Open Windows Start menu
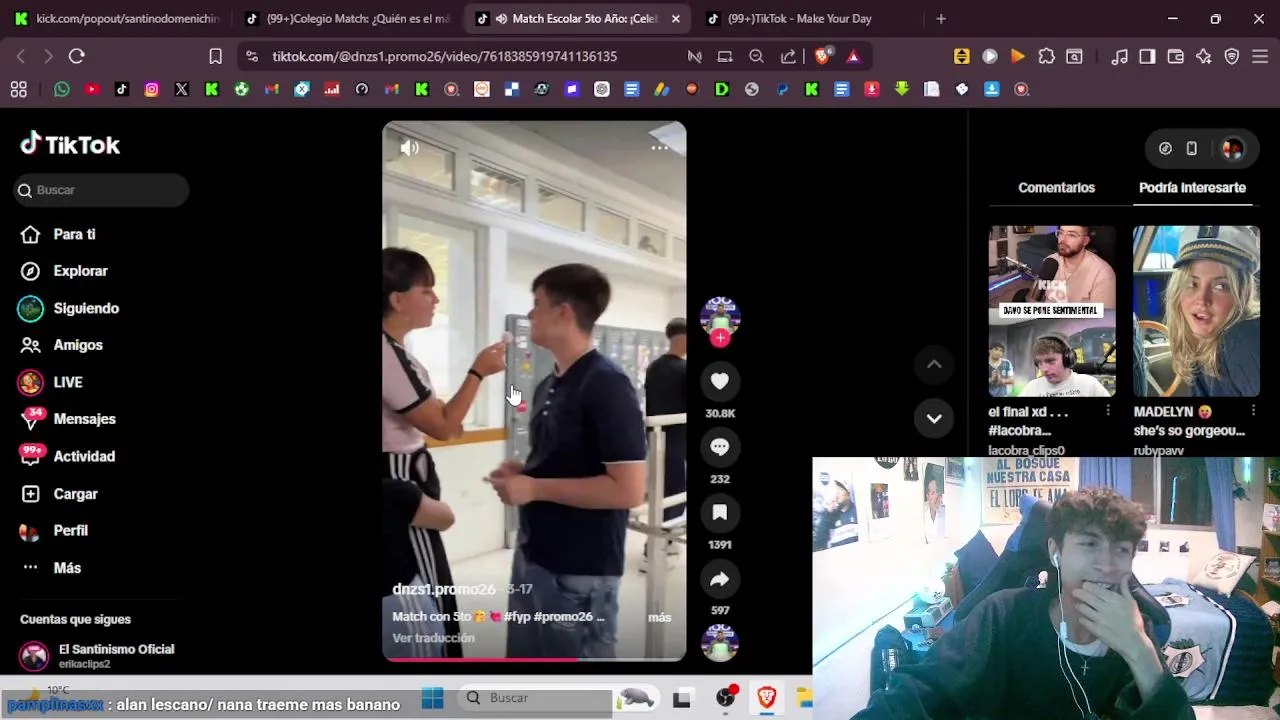Image resolution: width=1280 pixels, height=720 pixels. (x=432, y=698)
